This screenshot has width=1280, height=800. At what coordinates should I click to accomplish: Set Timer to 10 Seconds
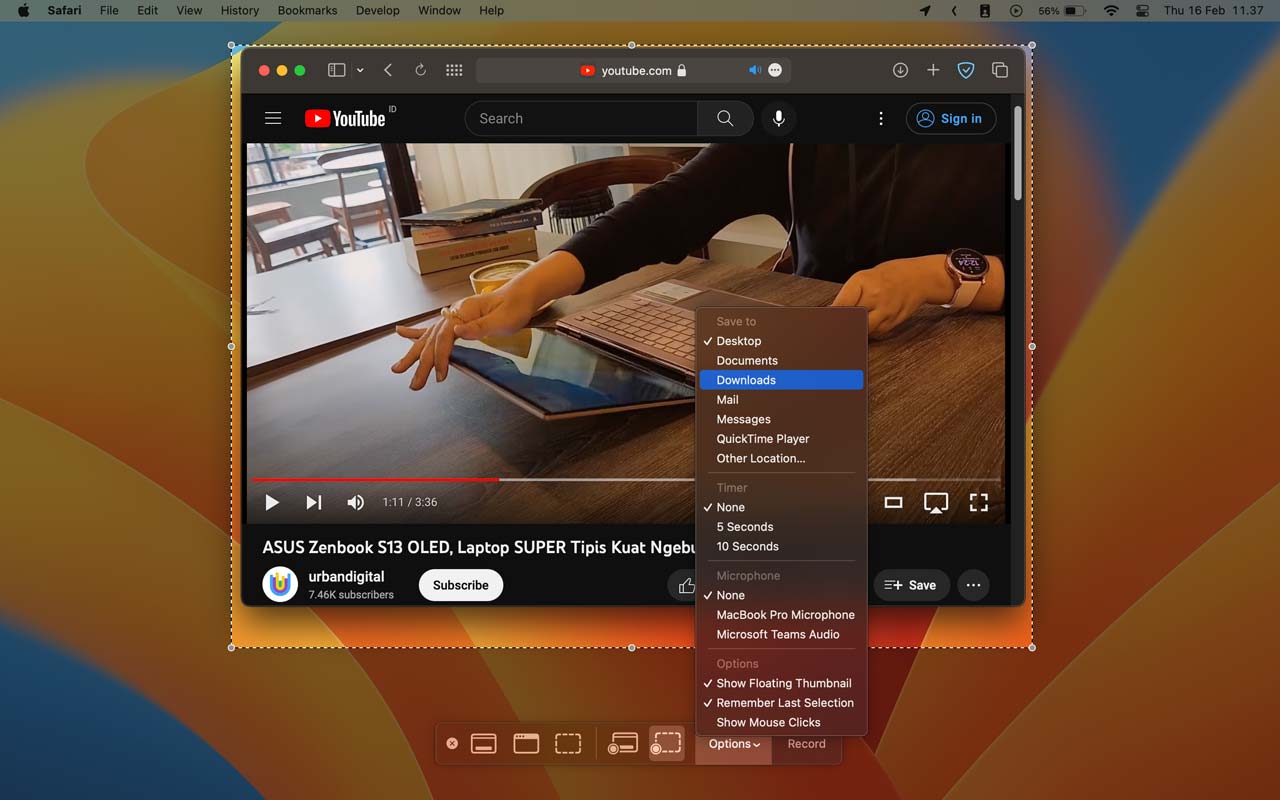pyautogui.click(x=781, y=546)
